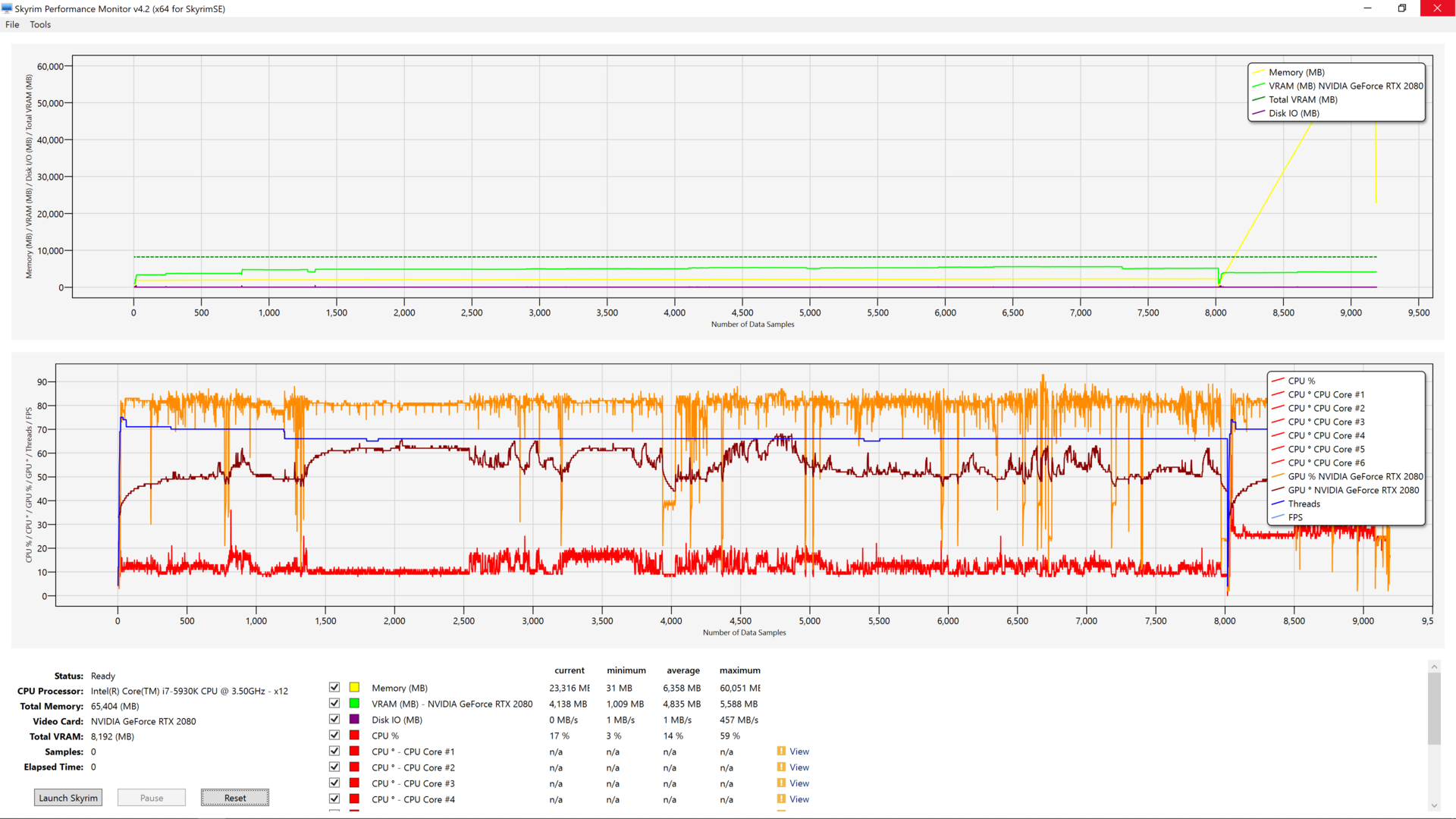Click the 457 MB/s maximum disk value
The width and height of the screenshot is (1456, 819).
click(x=739, y=720)
